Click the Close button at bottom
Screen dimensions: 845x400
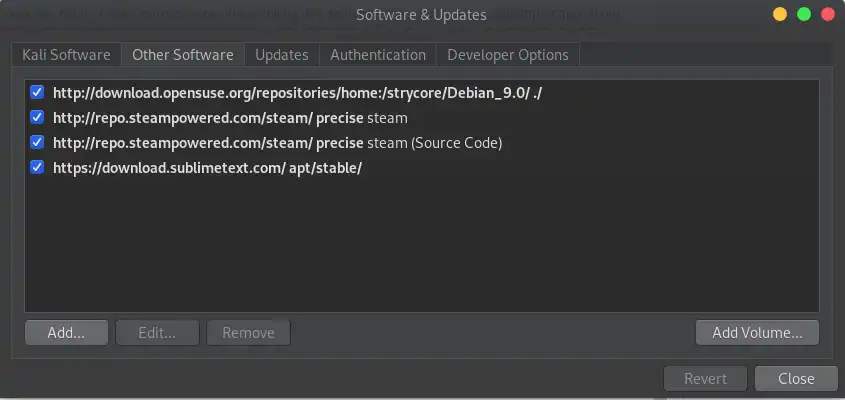click(796, 378)
